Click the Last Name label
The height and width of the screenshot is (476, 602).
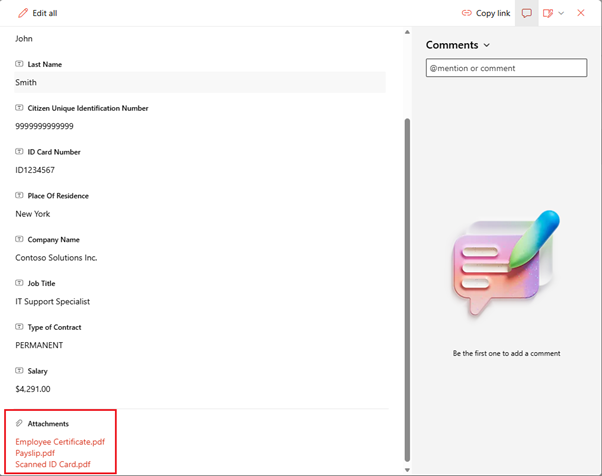(45, 64)
